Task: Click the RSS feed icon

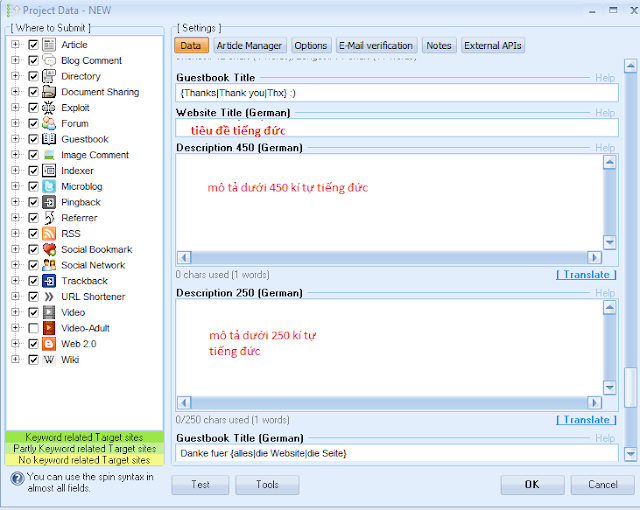Action: coord(49,234)
